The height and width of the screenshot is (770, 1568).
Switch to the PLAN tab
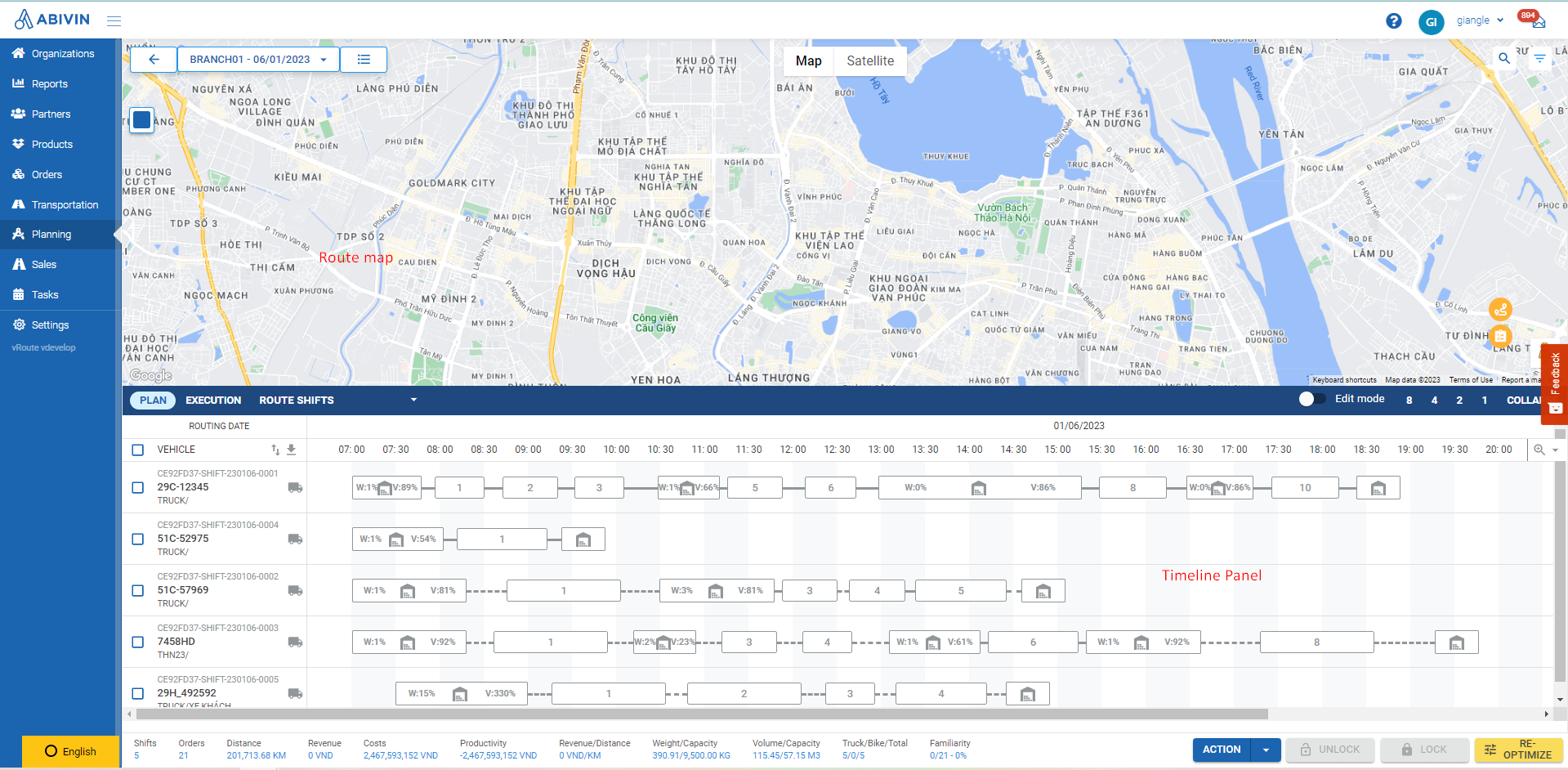pos(153,400)
